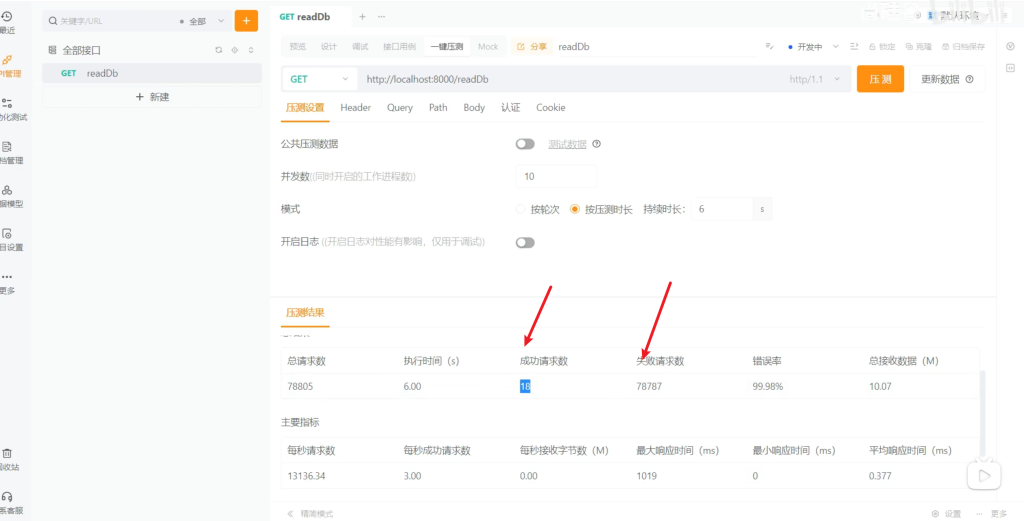Switch to the Mock tab
The height and width of the screenshot is (521, 1024).
pyautogui.click(x=488, y=47)
